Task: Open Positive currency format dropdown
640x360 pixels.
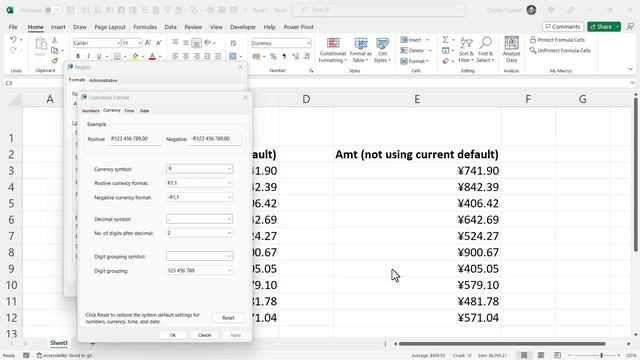Action: tap(229, 183)
